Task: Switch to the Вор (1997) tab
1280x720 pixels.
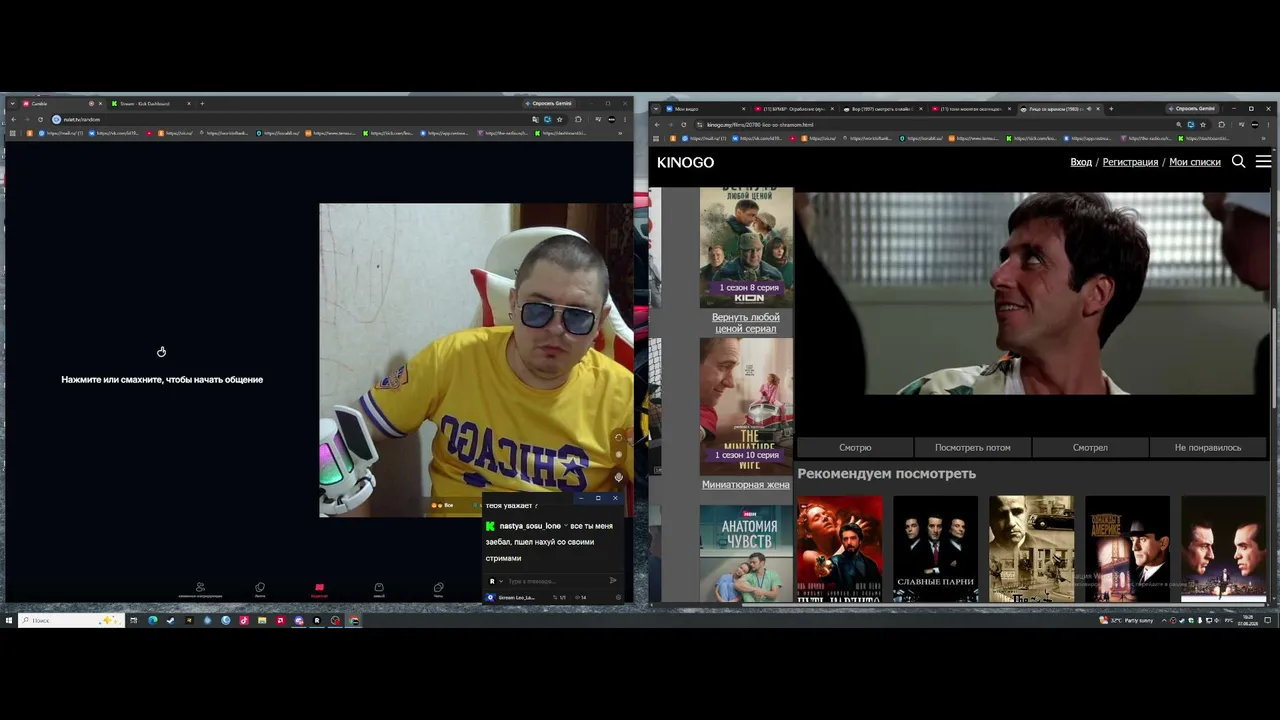Action: [x=882, y=109]
